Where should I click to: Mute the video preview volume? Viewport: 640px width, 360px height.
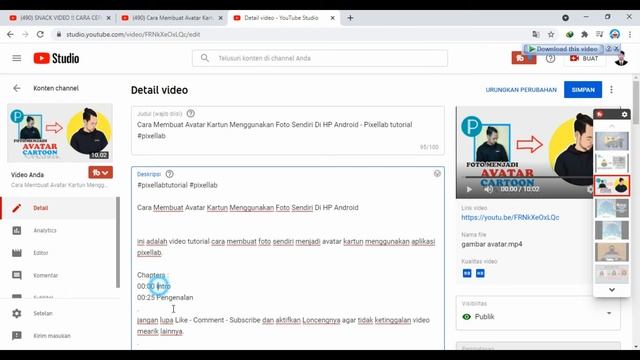pos(489,189)
